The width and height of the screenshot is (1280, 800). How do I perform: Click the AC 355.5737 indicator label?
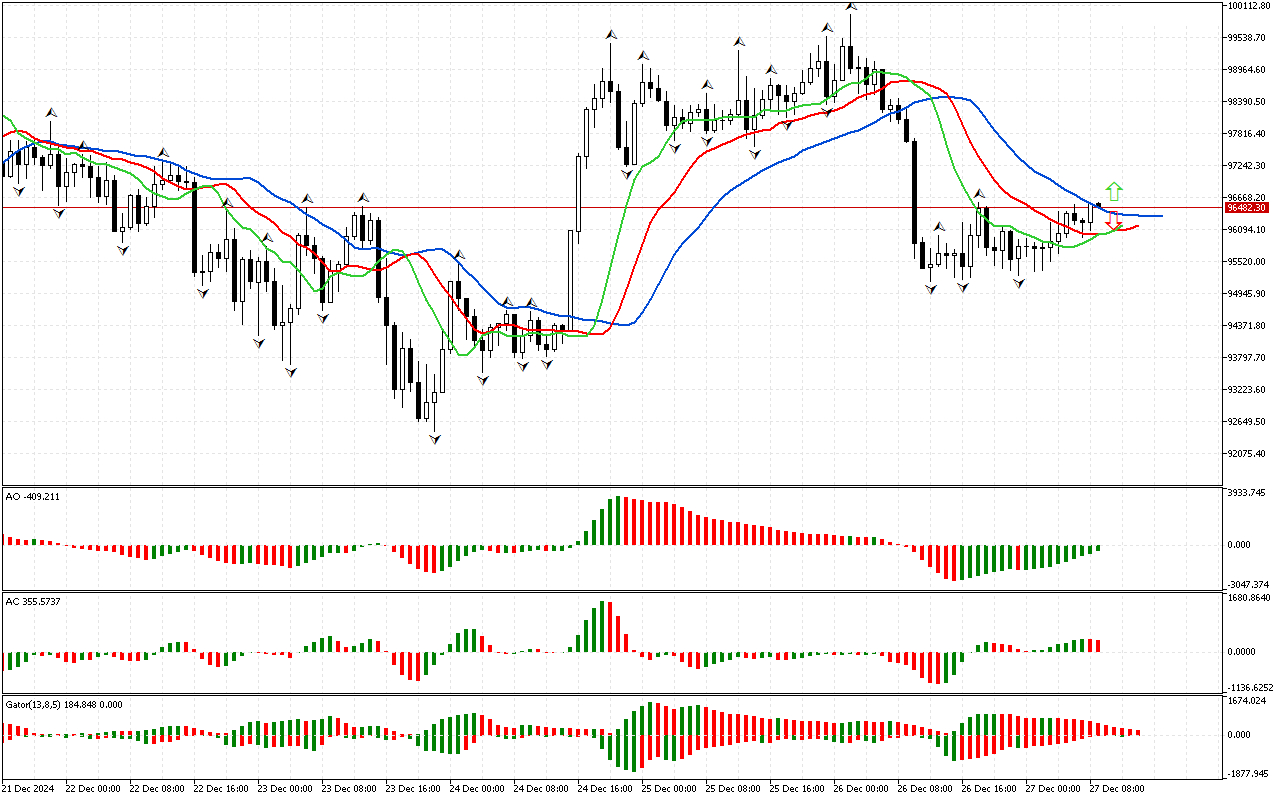coord(32,601)
